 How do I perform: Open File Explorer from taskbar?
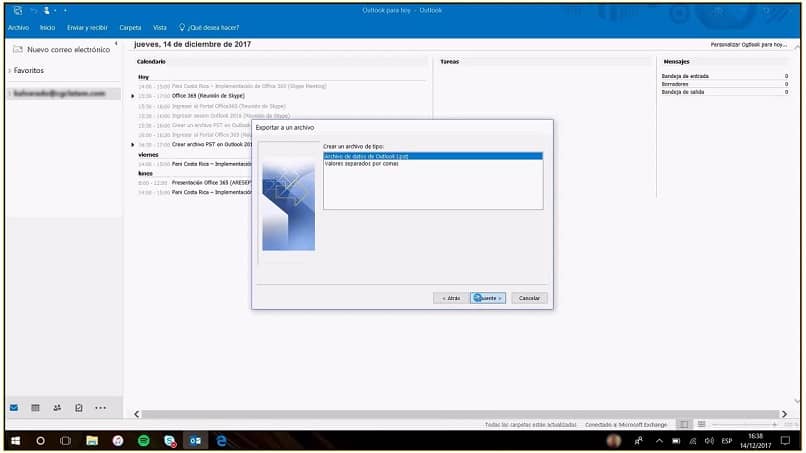92,441
